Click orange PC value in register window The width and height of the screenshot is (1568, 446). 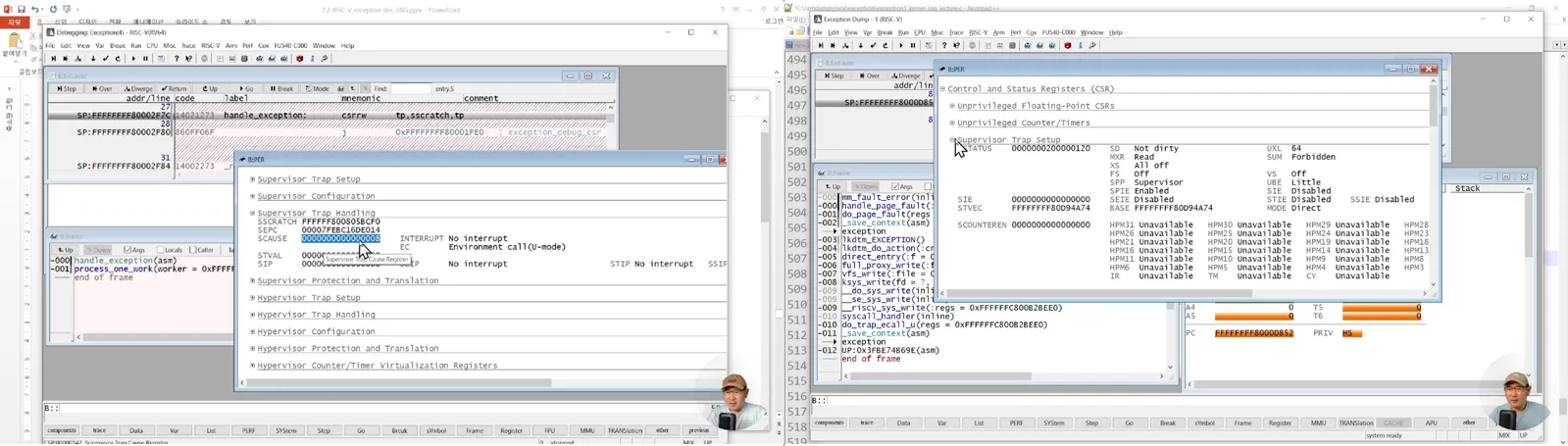(1254, 333)
